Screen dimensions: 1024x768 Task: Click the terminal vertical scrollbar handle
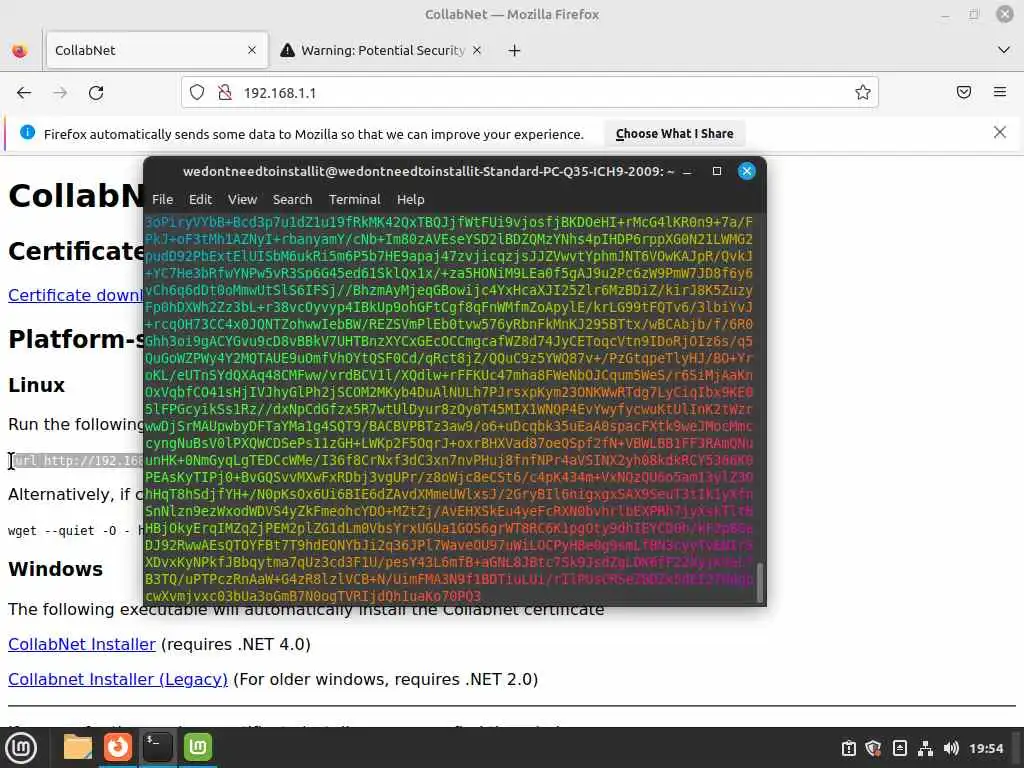[x=760, y=582]
